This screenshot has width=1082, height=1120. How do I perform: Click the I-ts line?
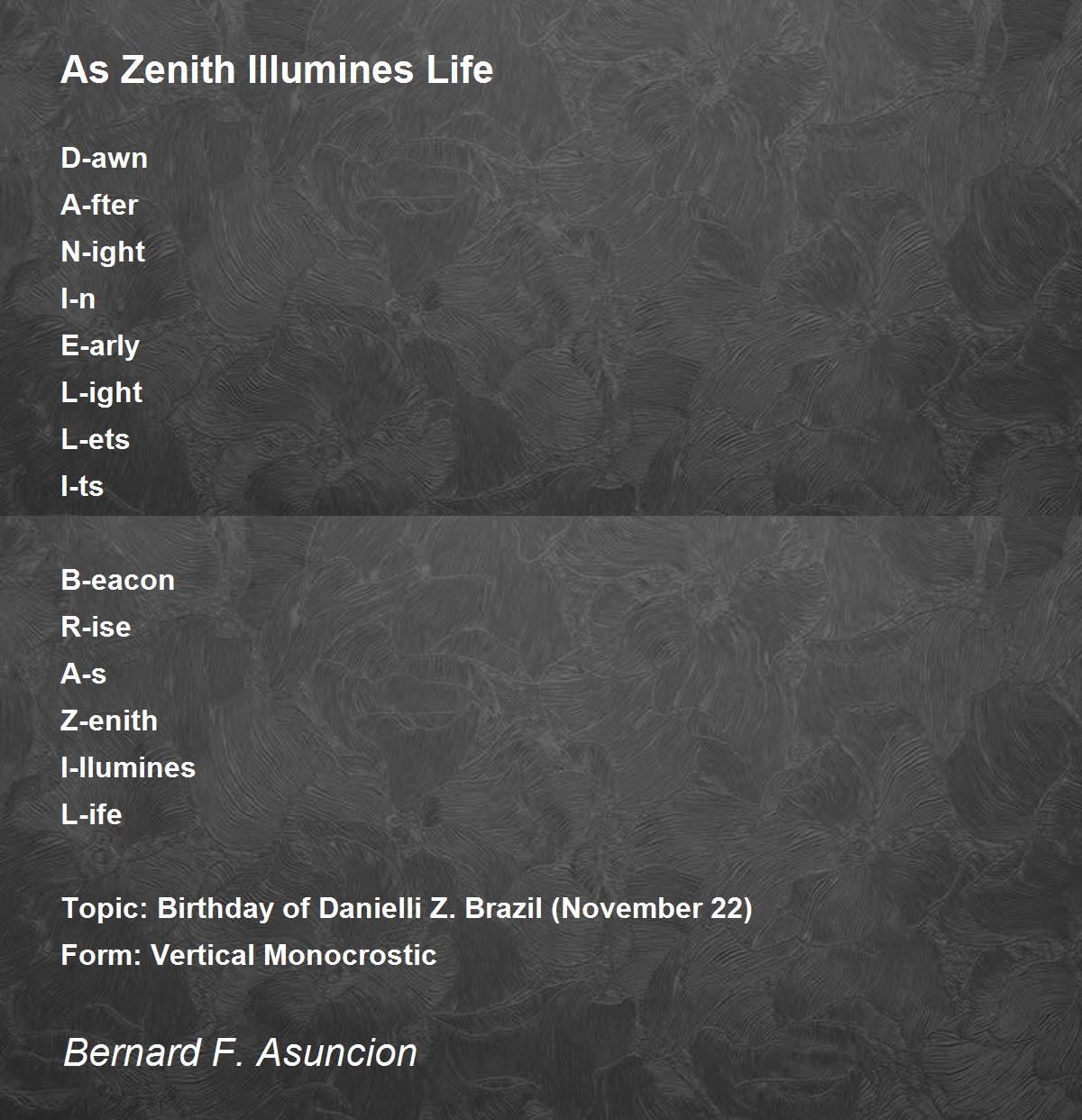(82, 486)
